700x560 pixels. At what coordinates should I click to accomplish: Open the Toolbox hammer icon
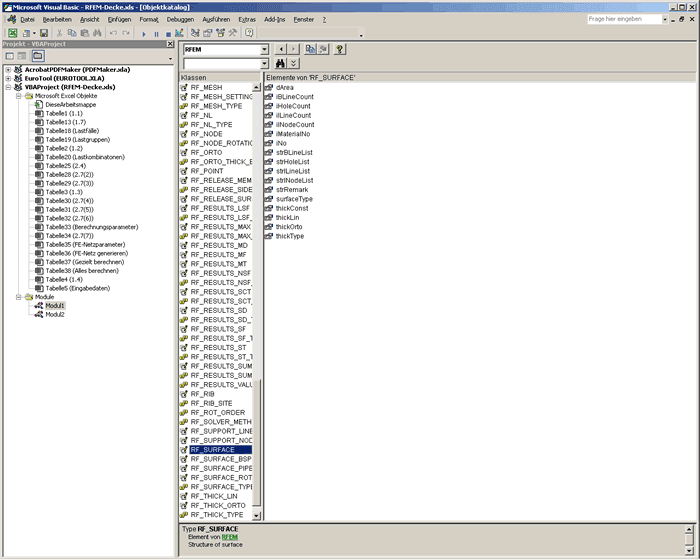click(x=233, y=33)
